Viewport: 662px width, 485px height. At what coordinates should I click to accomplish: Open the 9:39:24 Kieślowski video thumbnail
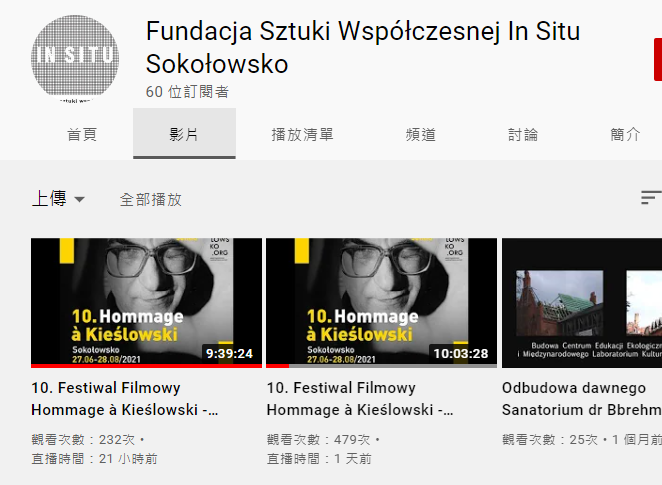pos(147,303)
